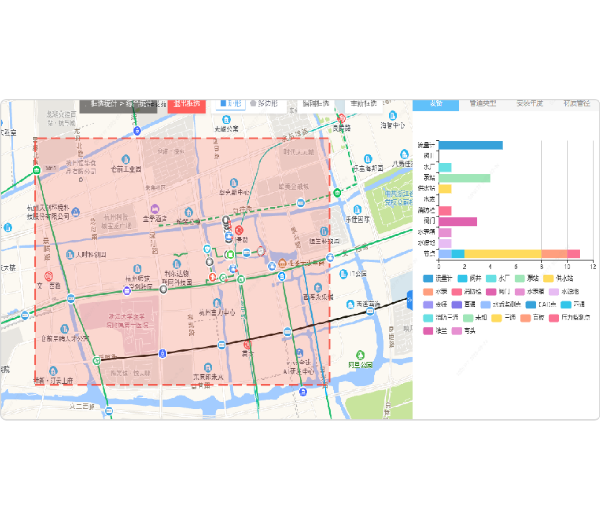Screen dimensions: 600x520
Task: Click the red hospital marker icon on left of map
Action: (x=48, y=276)
